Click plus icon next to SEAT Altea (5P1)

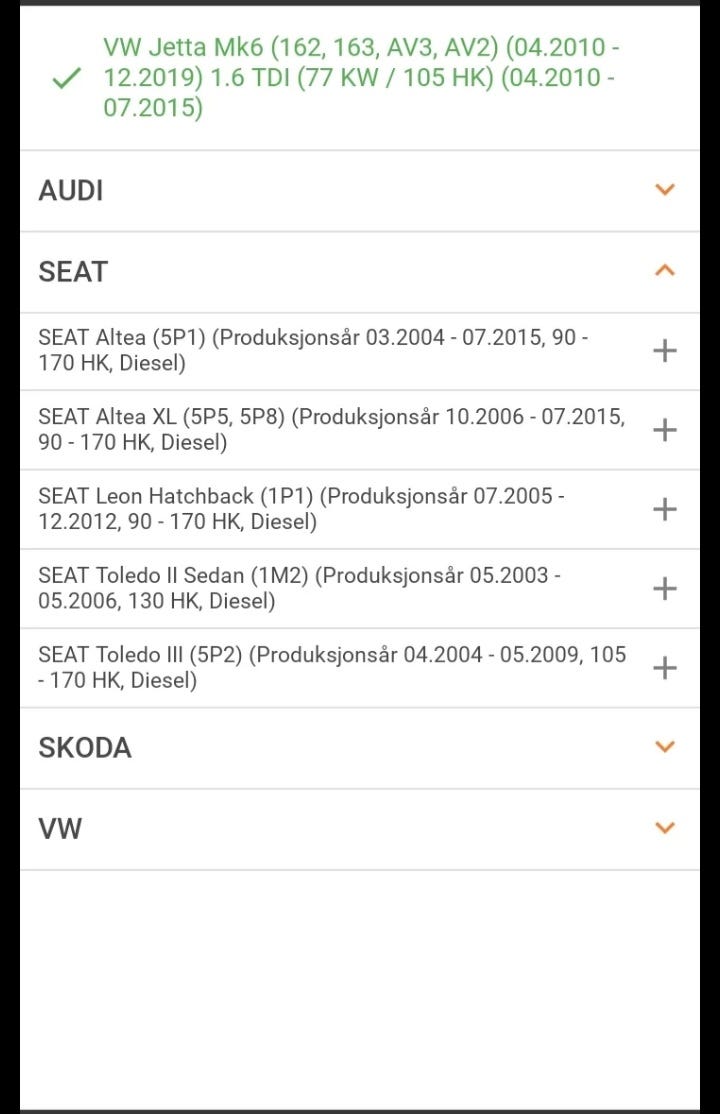(x=664, y=350)
